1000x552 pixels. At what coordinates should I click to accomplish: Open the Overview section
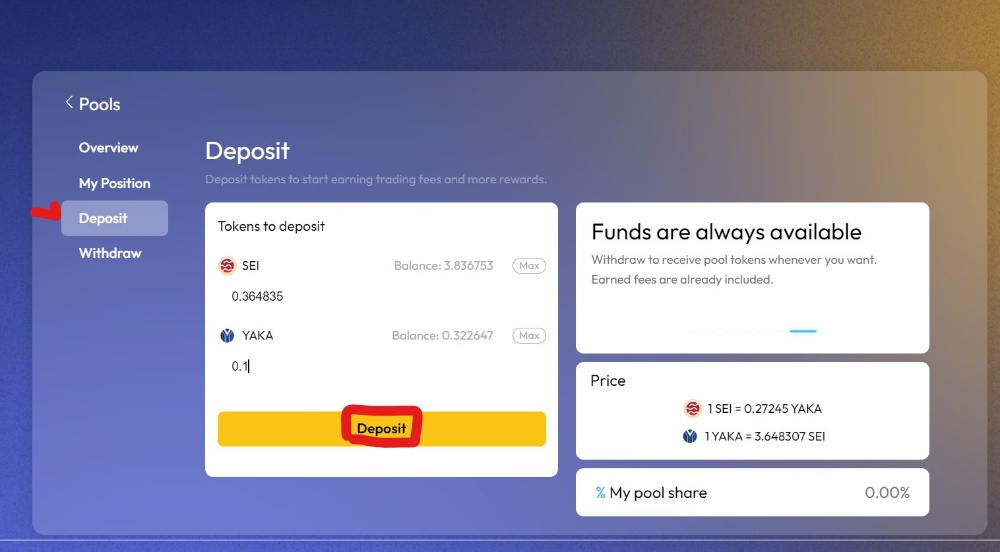tap(108, 148)
